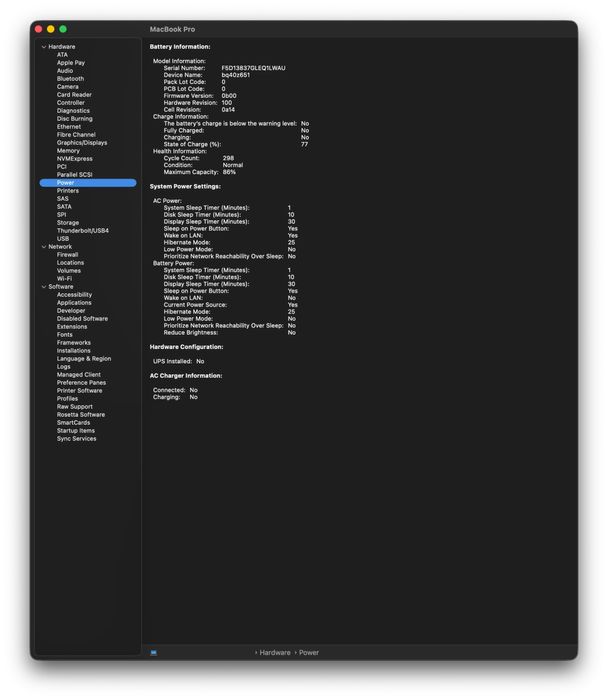608x700 pixels.
Task: Click the Device Name value bq40z651
Action: pos(235,75)
